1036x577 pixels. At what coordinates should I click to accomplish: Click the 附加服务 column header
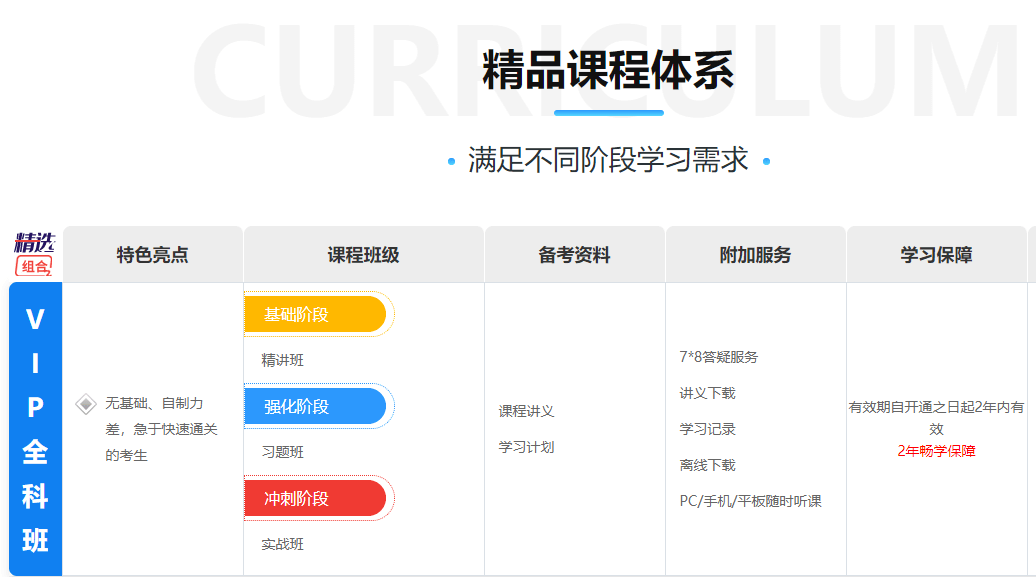coord(755,254)
